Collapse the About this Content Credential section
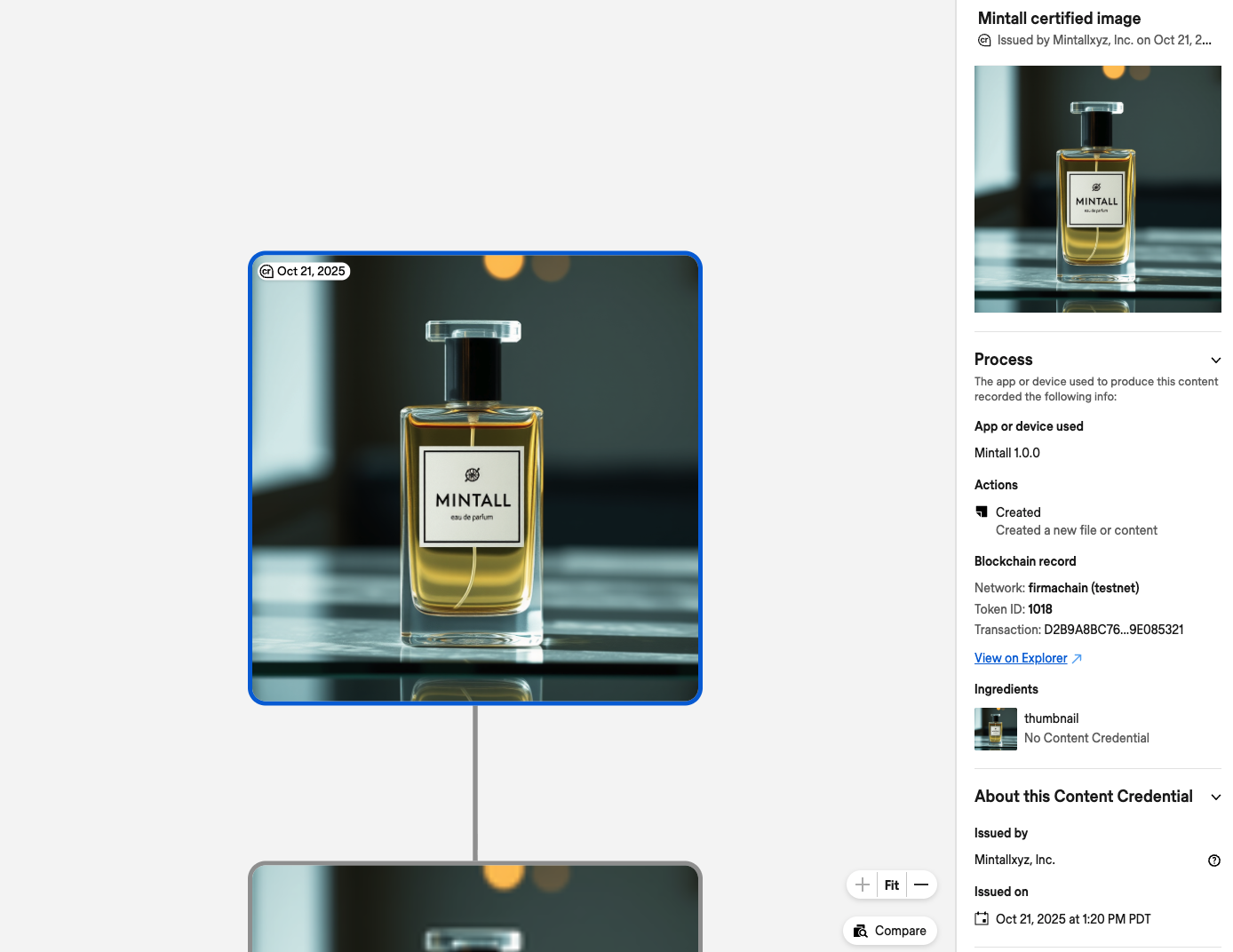1233x952 pixels. point(1216,797)
